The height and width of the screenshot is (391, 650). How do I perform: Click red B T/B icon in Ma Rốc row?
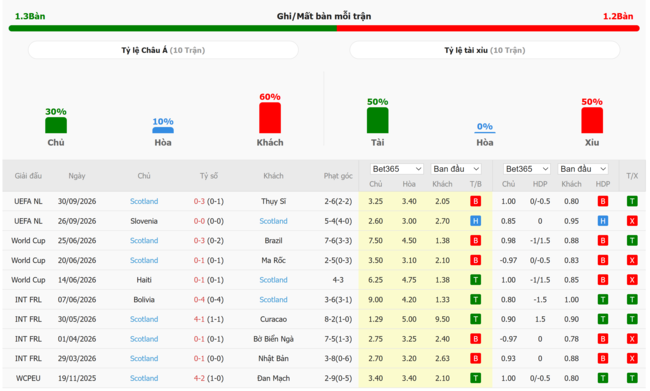coord(475,260)
